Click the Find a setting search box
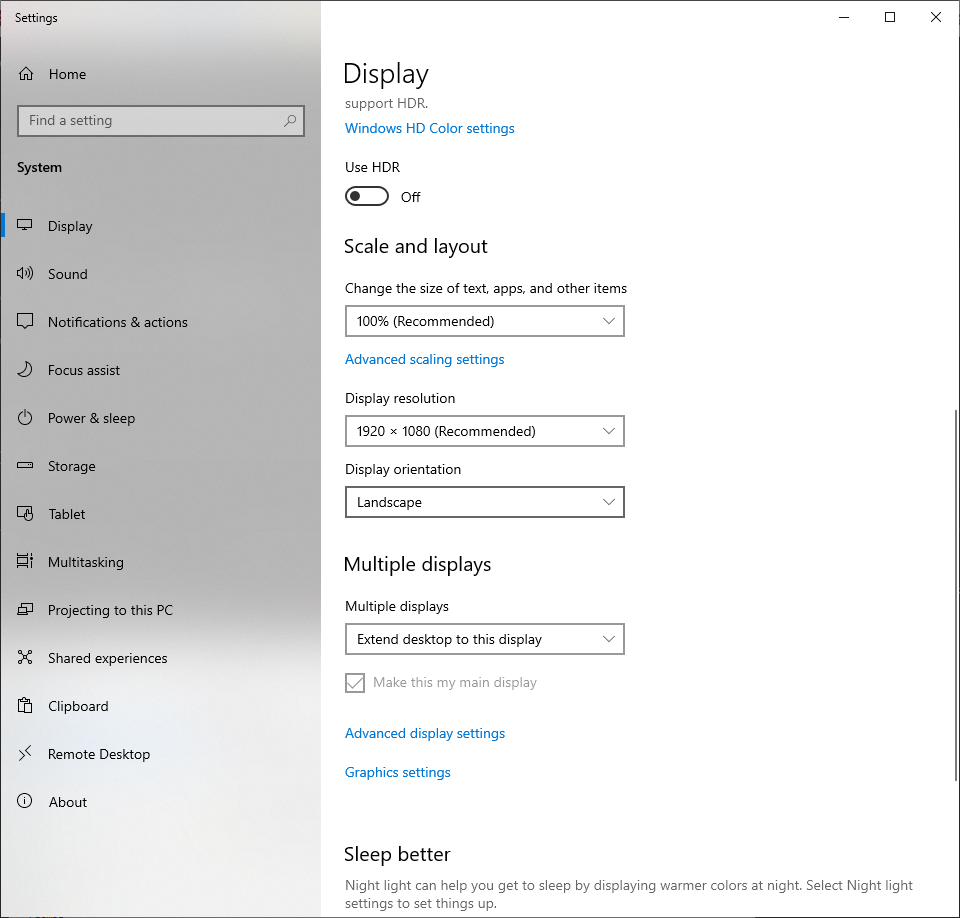The height and width of the screenshot is (918, 960). [x=161, y=121]
